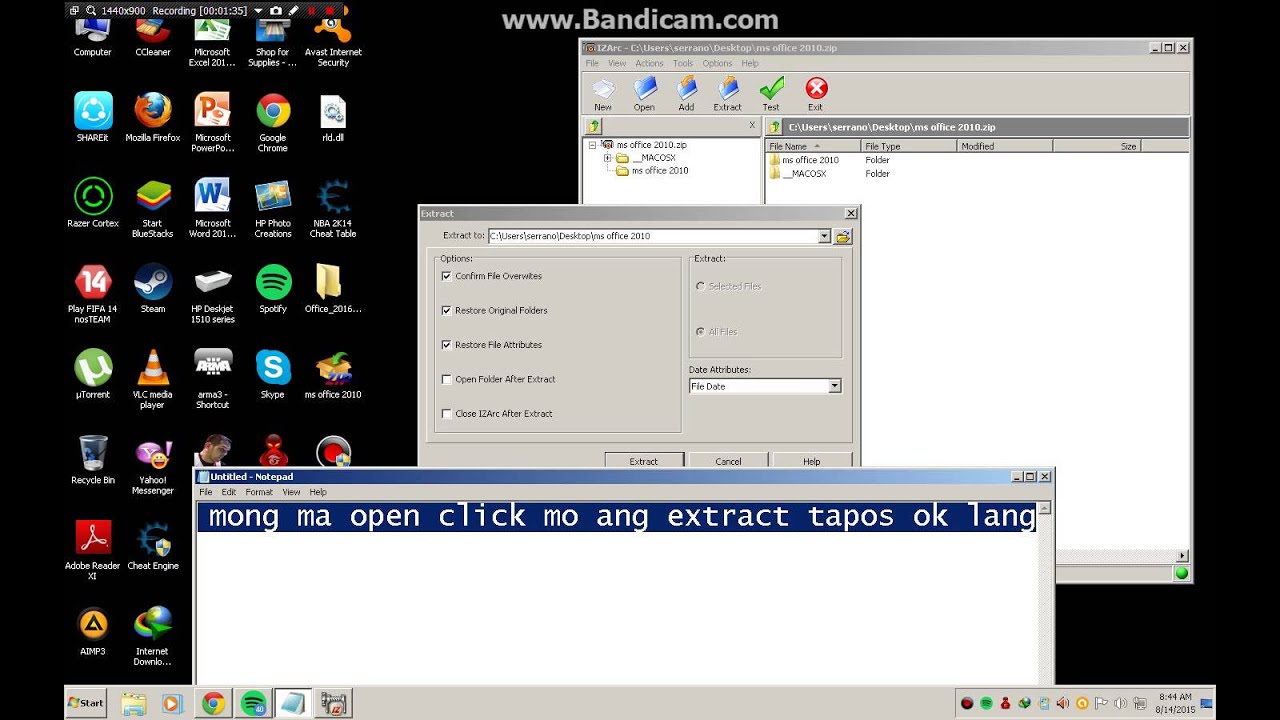Open the Extract to path dropdown arrow
Viewport: 1280px width, 720px height.
tap(824, 236)
